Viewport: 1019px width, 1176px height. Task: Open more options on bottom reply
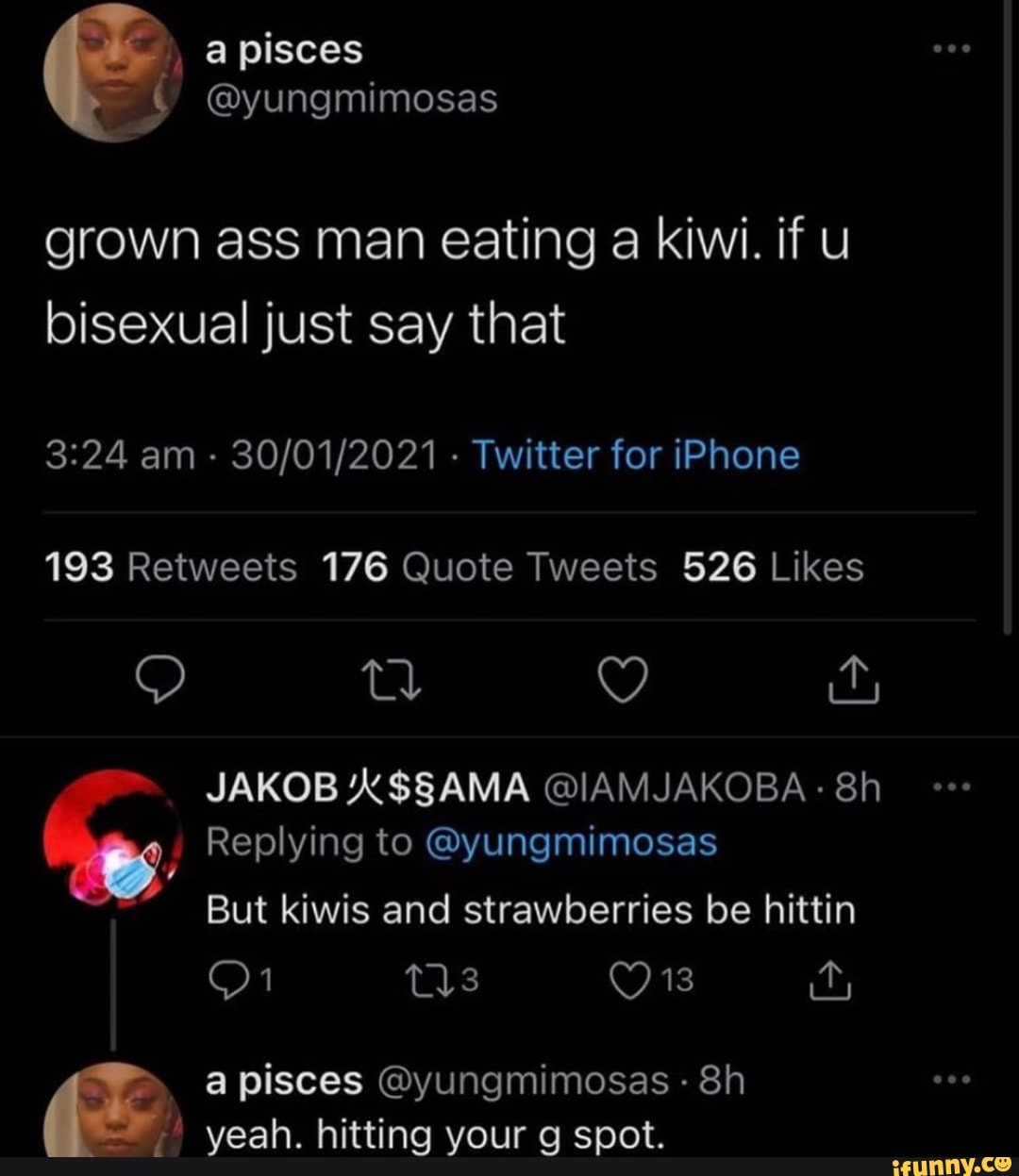point(951,1083)
